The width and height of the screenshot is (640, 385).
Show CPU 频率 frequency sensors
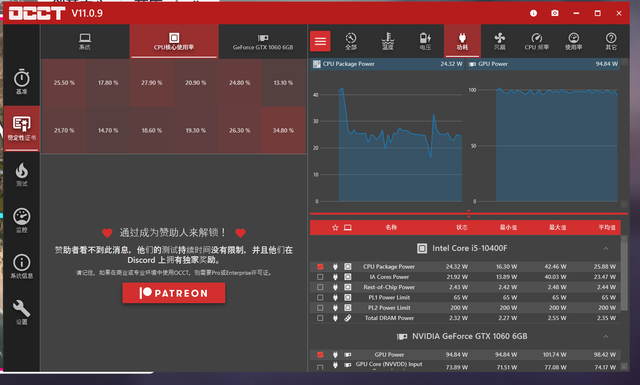pyautogui.click(x=536, y=41)
